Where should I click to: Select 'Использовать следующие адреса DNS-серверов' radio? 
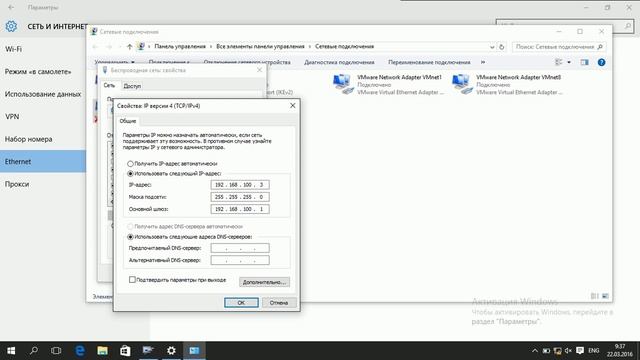pyautogui.click(x=130, y=237)
